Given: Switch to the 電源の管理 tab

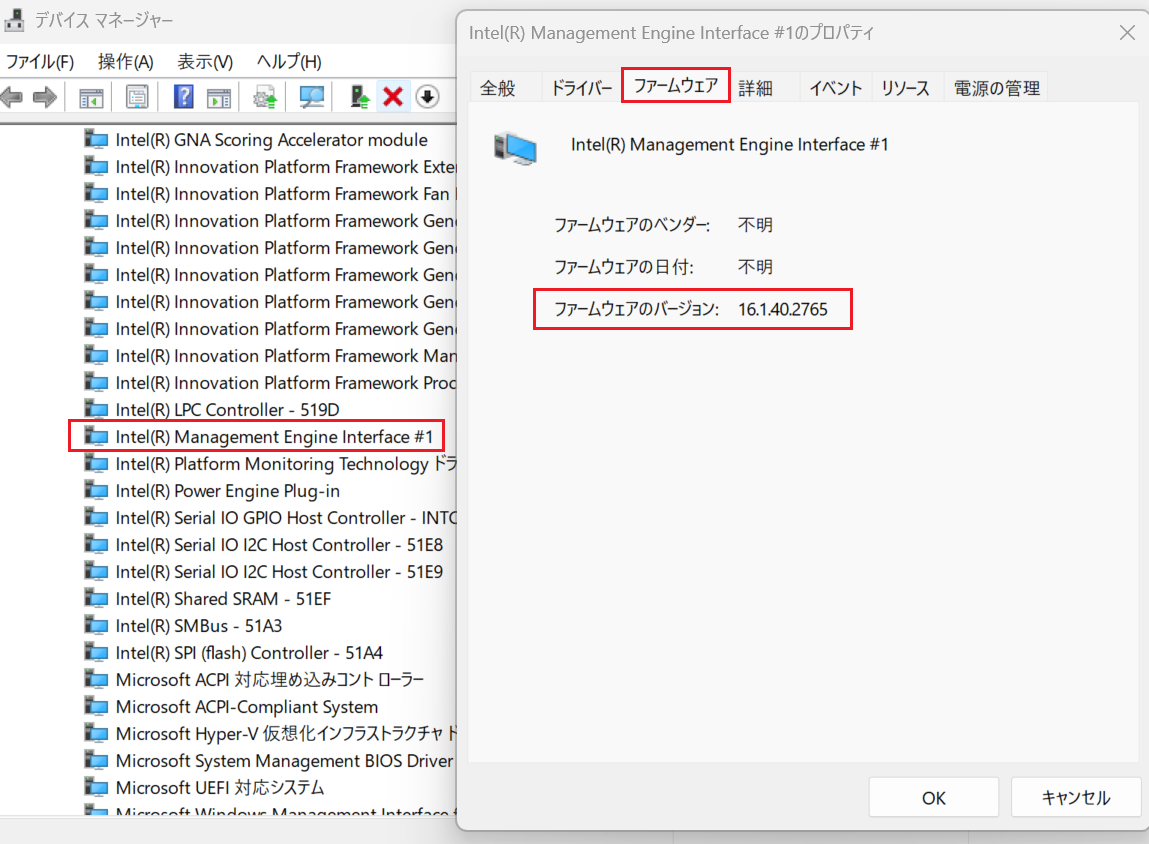Looking at the screenshot, I should tap(996, 88).
